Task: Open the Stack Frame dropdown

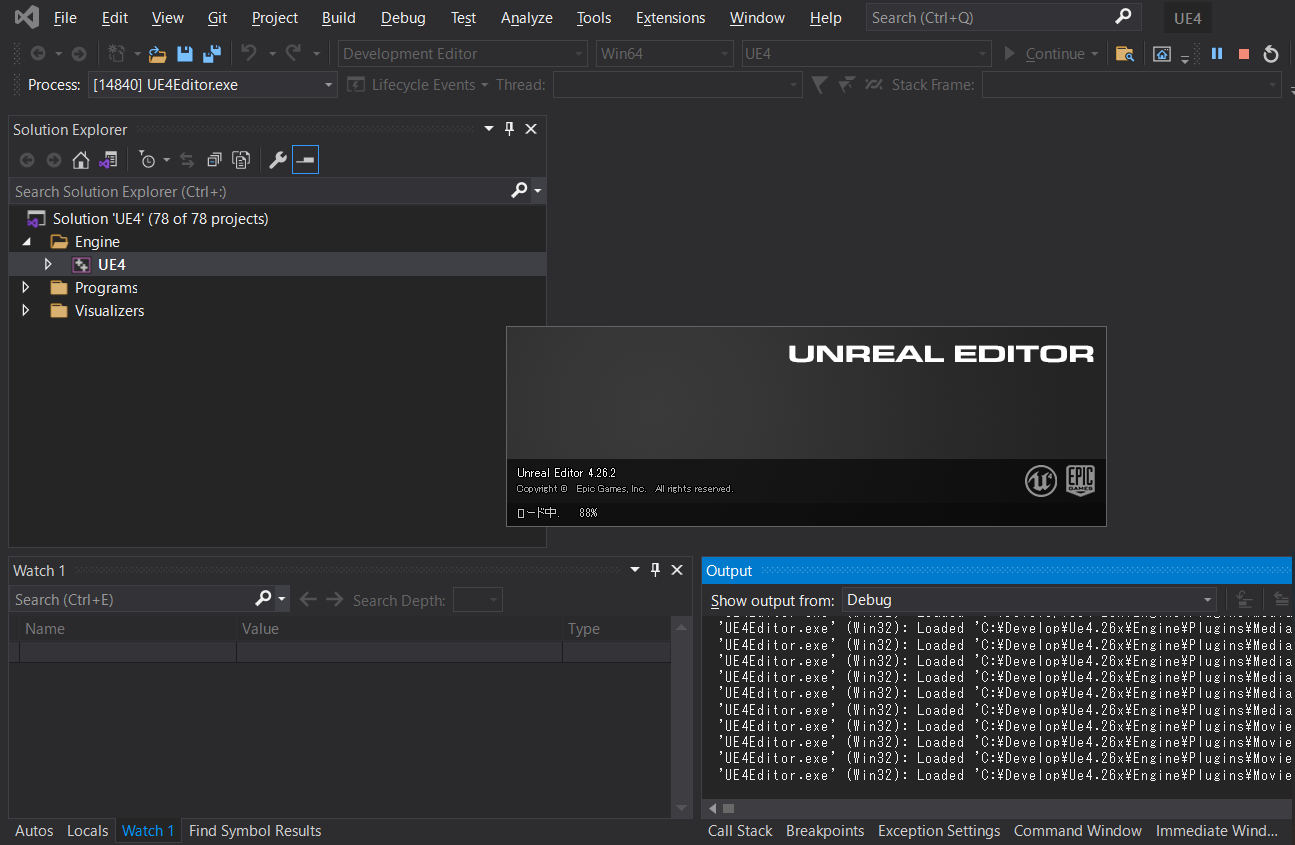Action: (x=1131, y=85)
